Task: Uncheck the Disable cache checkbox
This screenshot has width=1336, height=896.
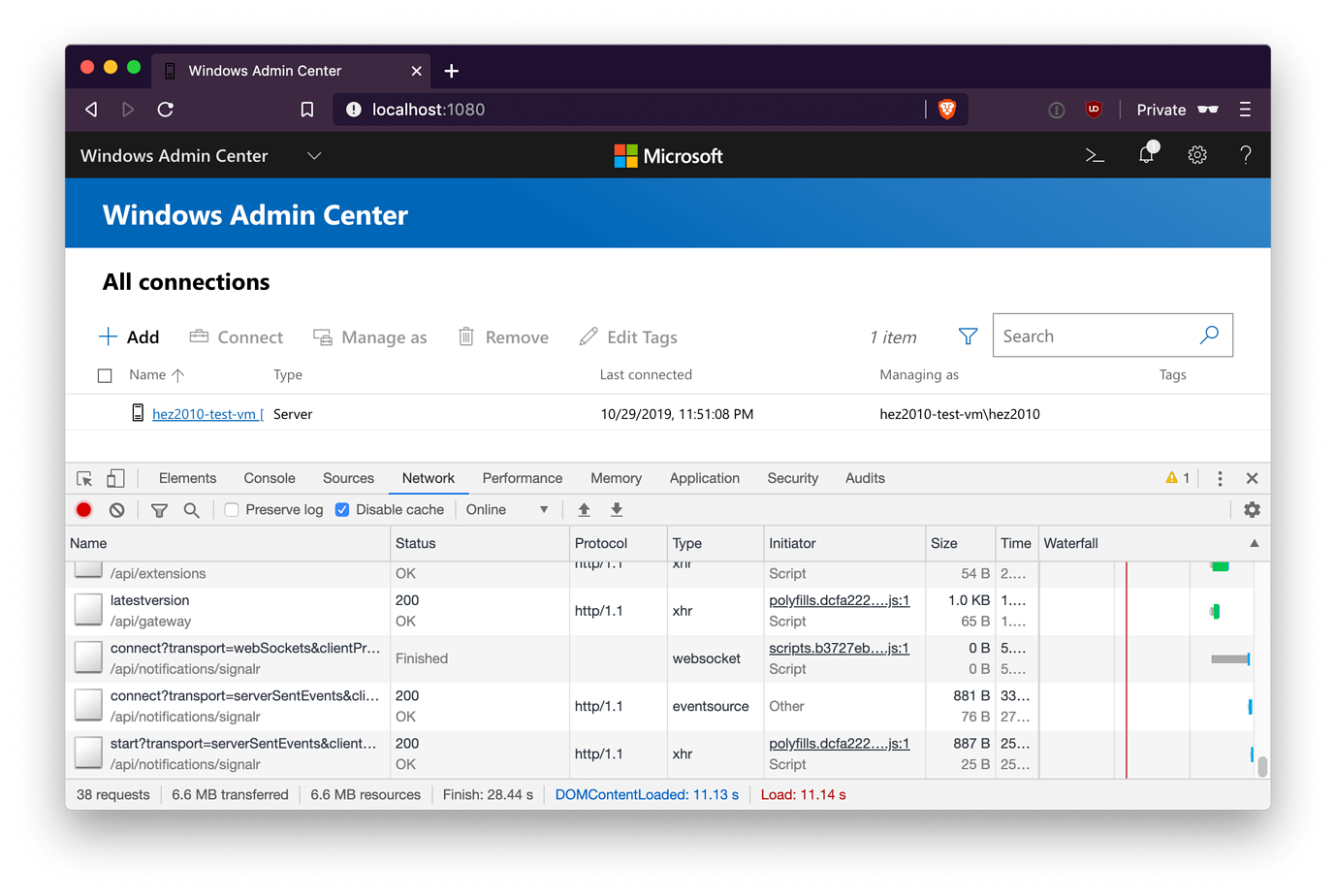Action: (342, 510)
